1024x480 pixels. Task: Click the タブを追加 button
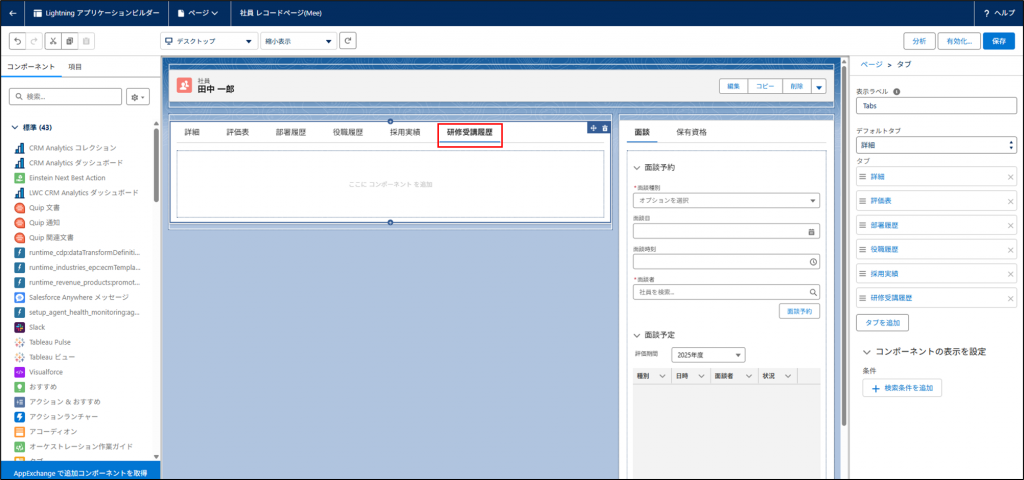click(x=883, y=322)
